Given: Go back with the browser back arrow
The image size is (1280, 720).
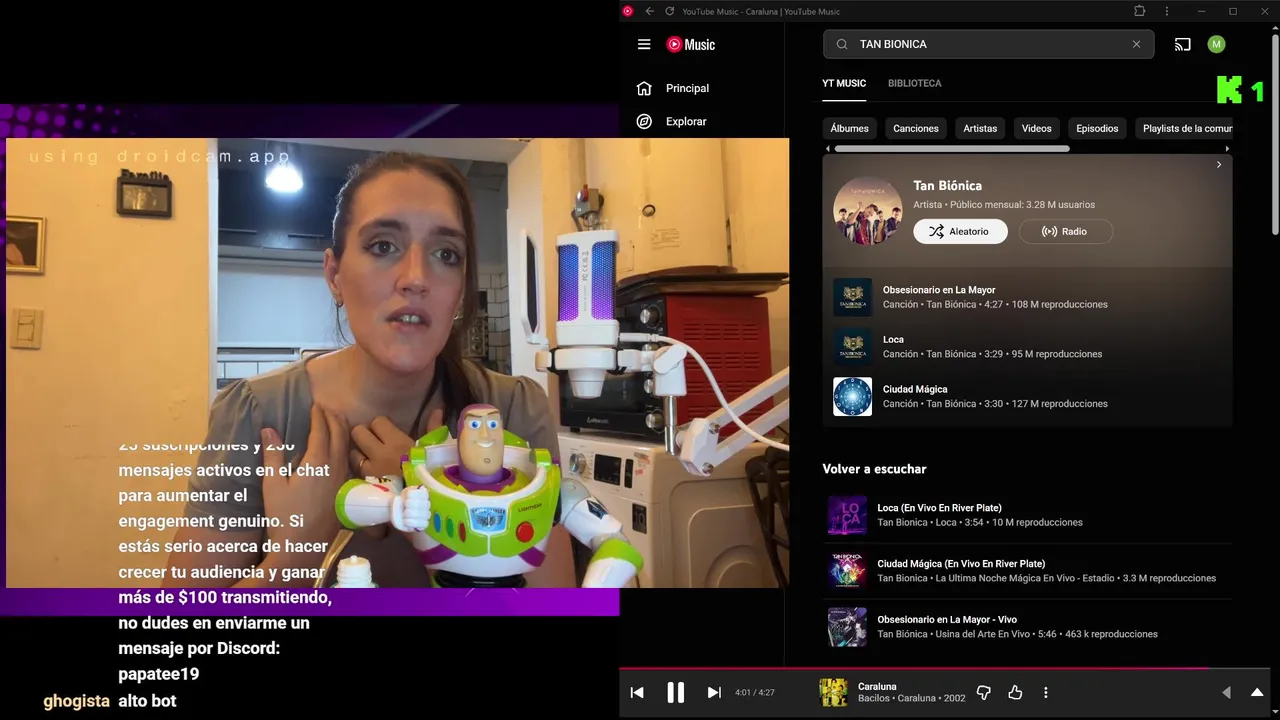Looking at the screenshot, I should [650, 11].
